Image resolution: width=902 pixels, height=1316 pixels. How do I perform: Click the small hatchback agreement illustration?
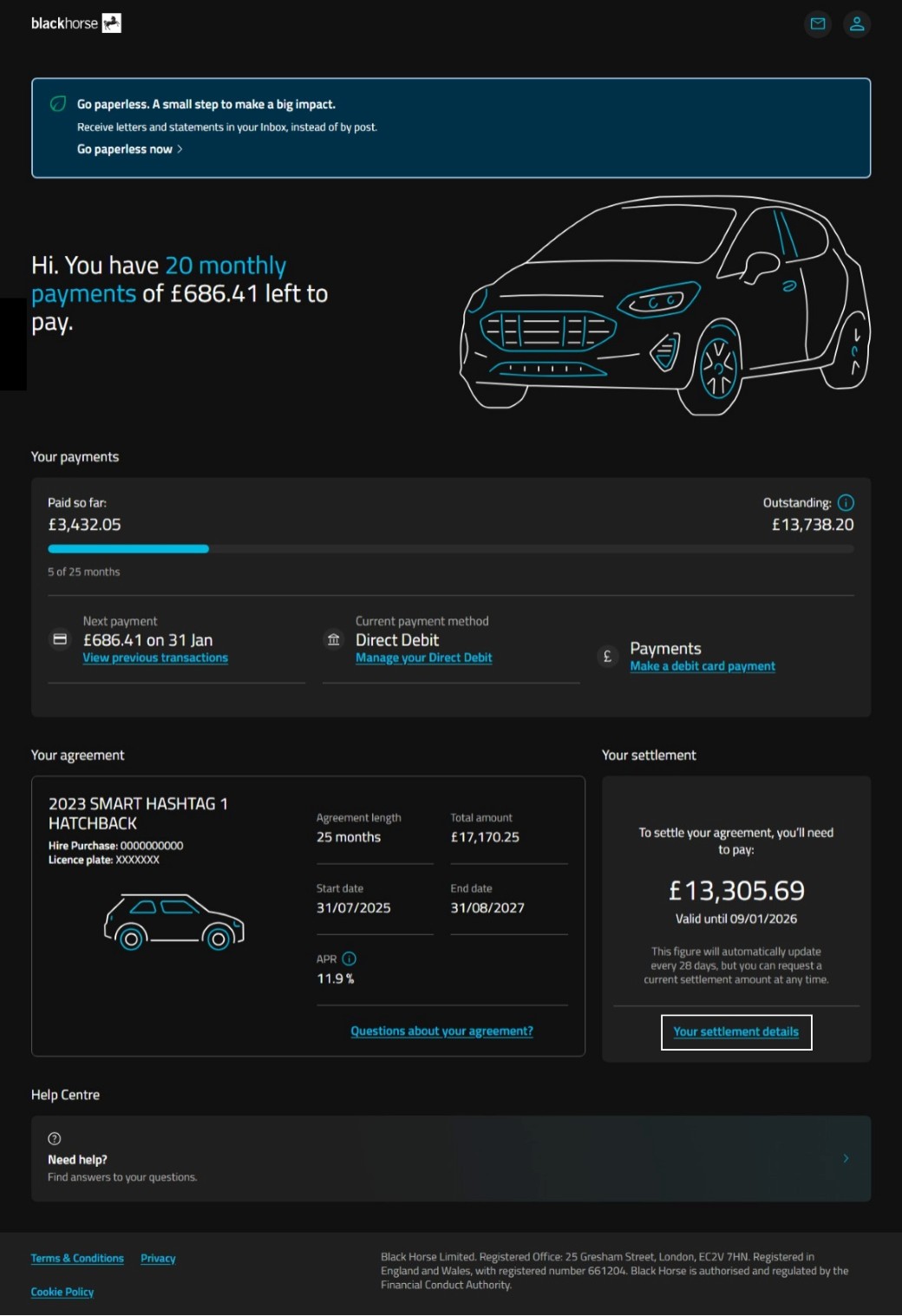click(x=174, y=921)
